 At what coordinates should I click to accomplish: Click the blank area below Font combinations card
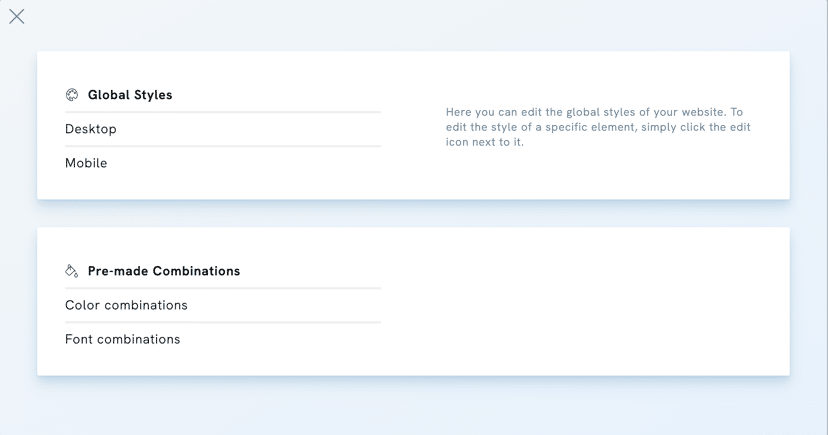point(413,405)
